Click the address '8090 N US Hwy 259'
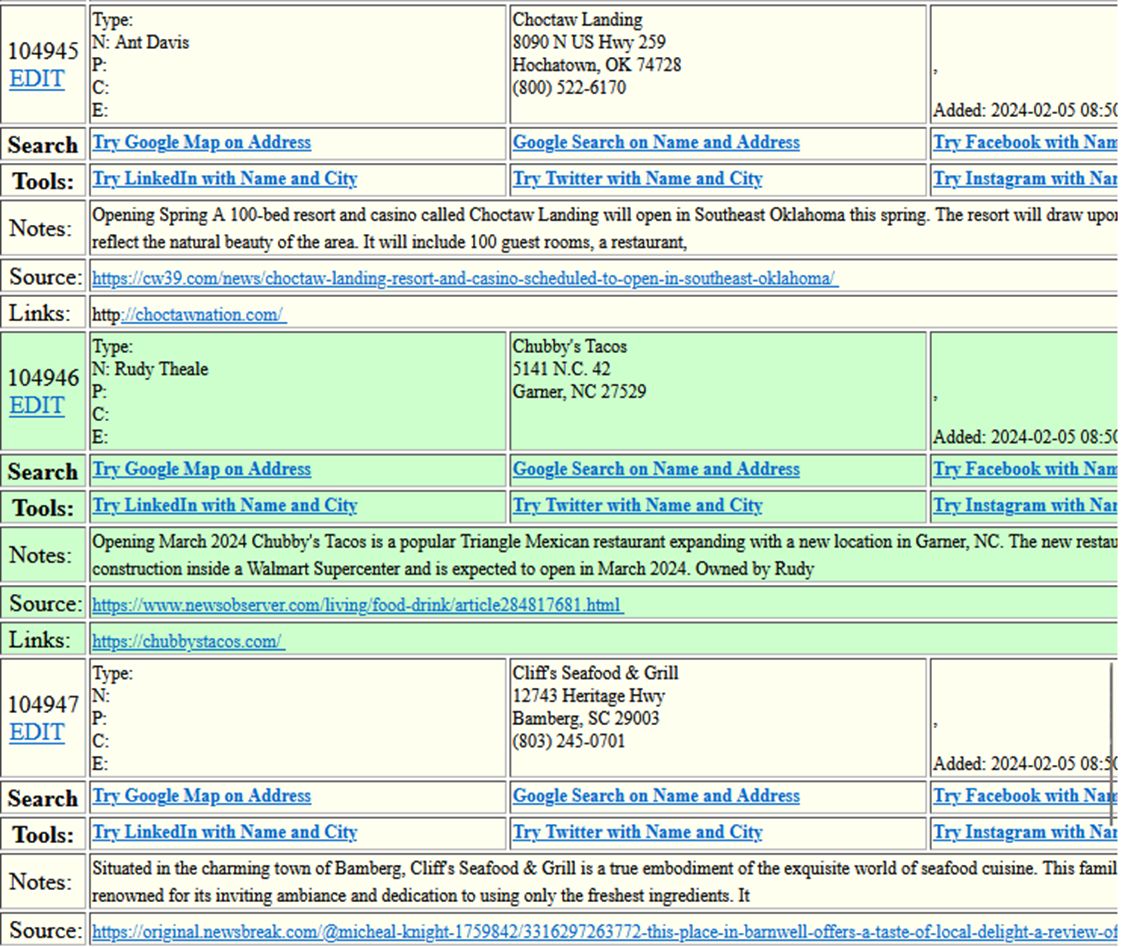The image size is (1125, 947). point(589,42)
